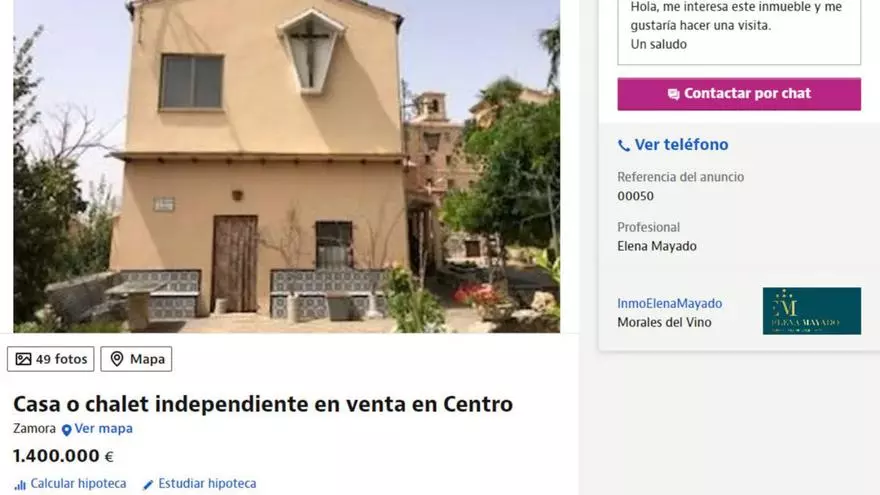Click the bar chart icon for Calcular hipoteca
Viewport: 880px width, 495px height.
(x=20, y=485)
